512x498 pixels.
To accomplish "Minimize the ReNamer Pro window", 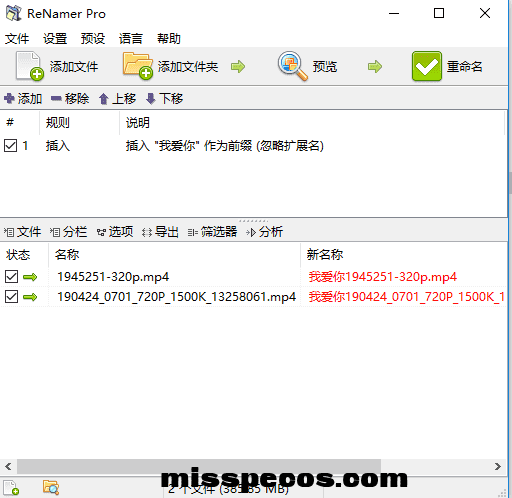I will pyautogui.click(x=394, y=13).
